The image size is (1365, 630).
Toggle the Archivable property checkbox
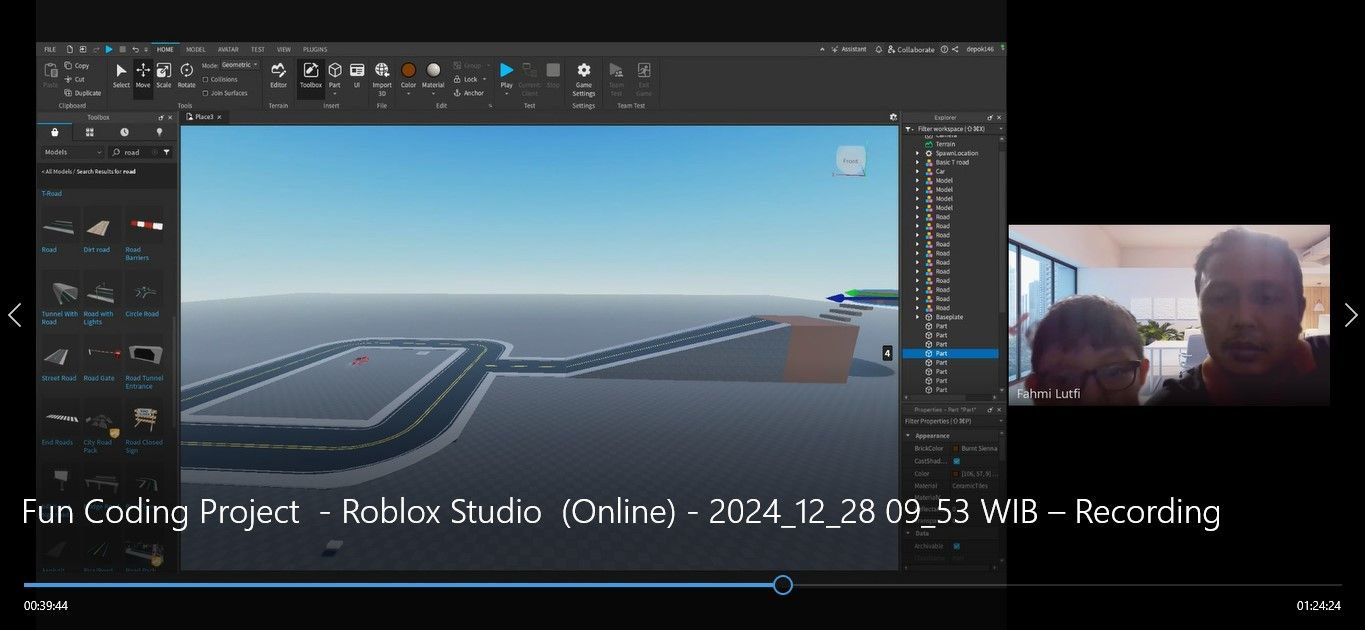tap(957, 546)
